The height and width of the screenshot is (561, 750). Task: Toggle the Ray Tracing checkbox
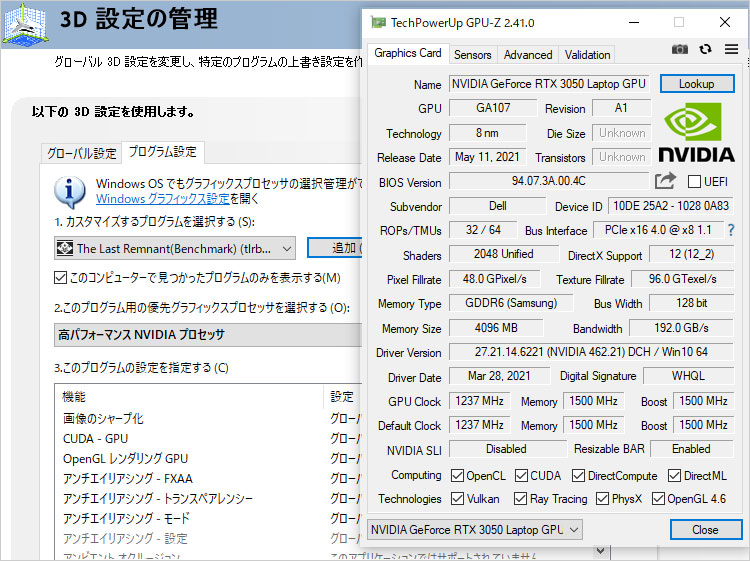(520, 499)
